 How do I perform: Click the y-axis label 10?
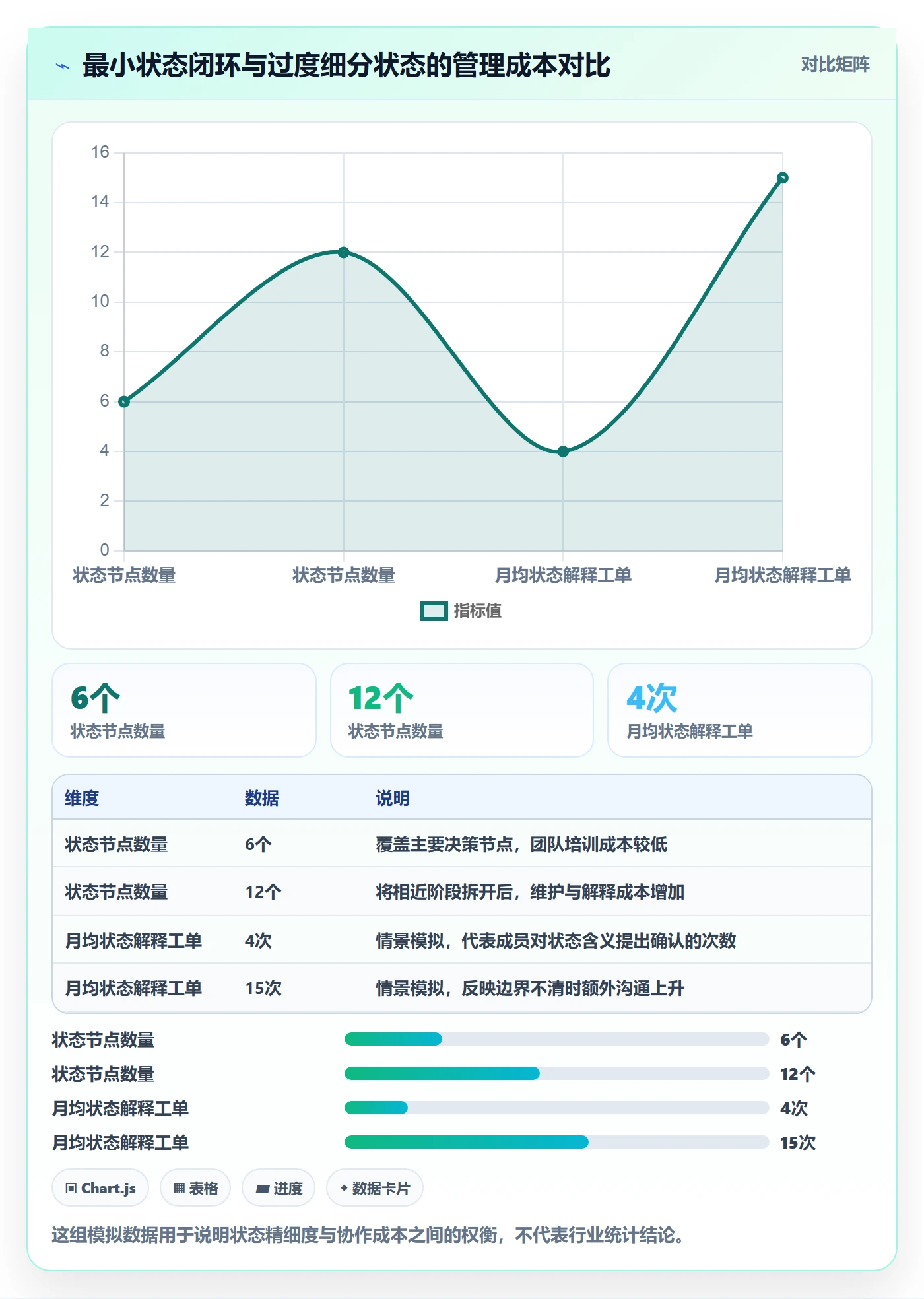pyautogui.click(x=100, y=302)
